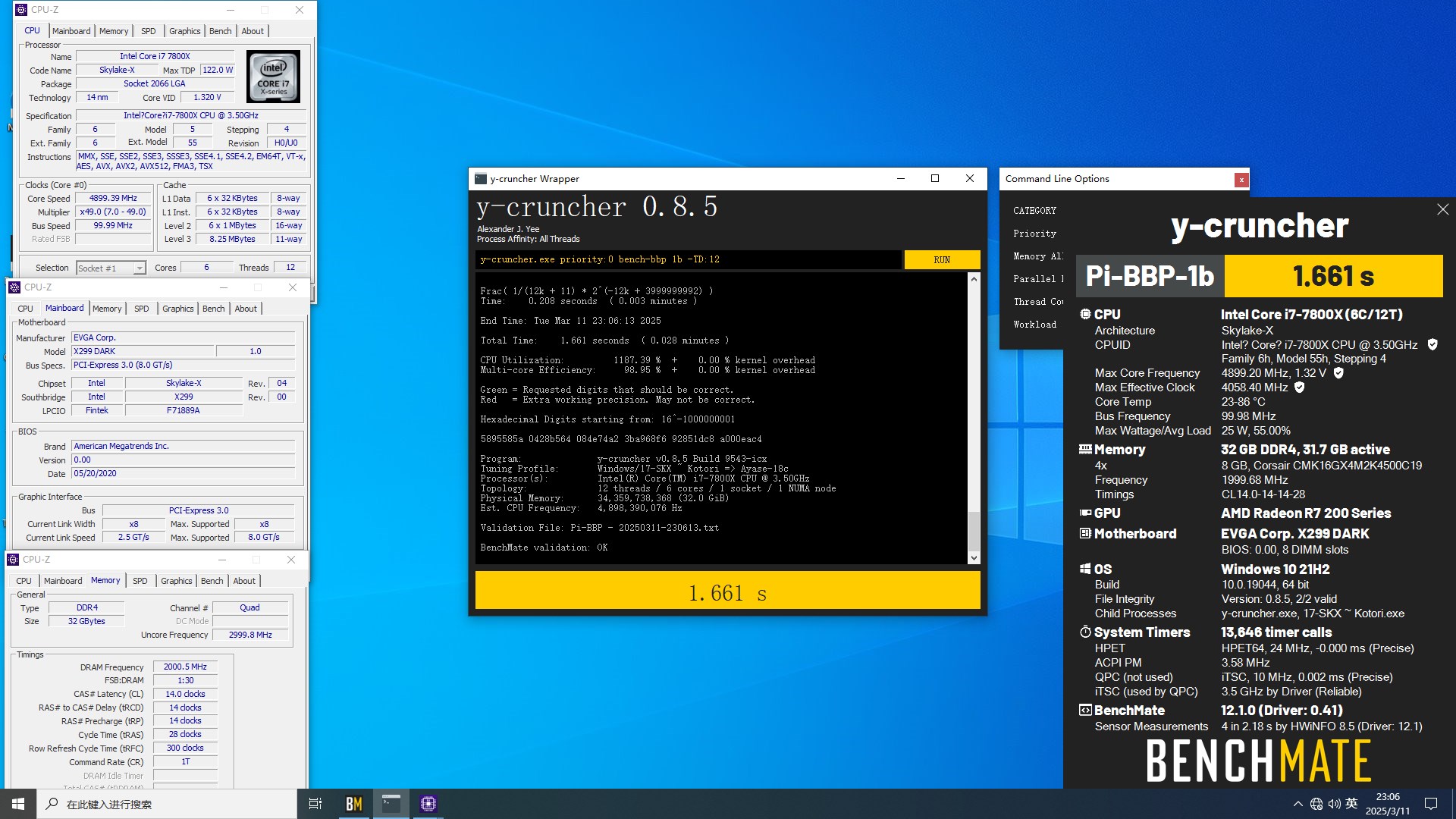Select Thread Co category in Command Line Options
1456x819 pixels.
pos(1037,302)
